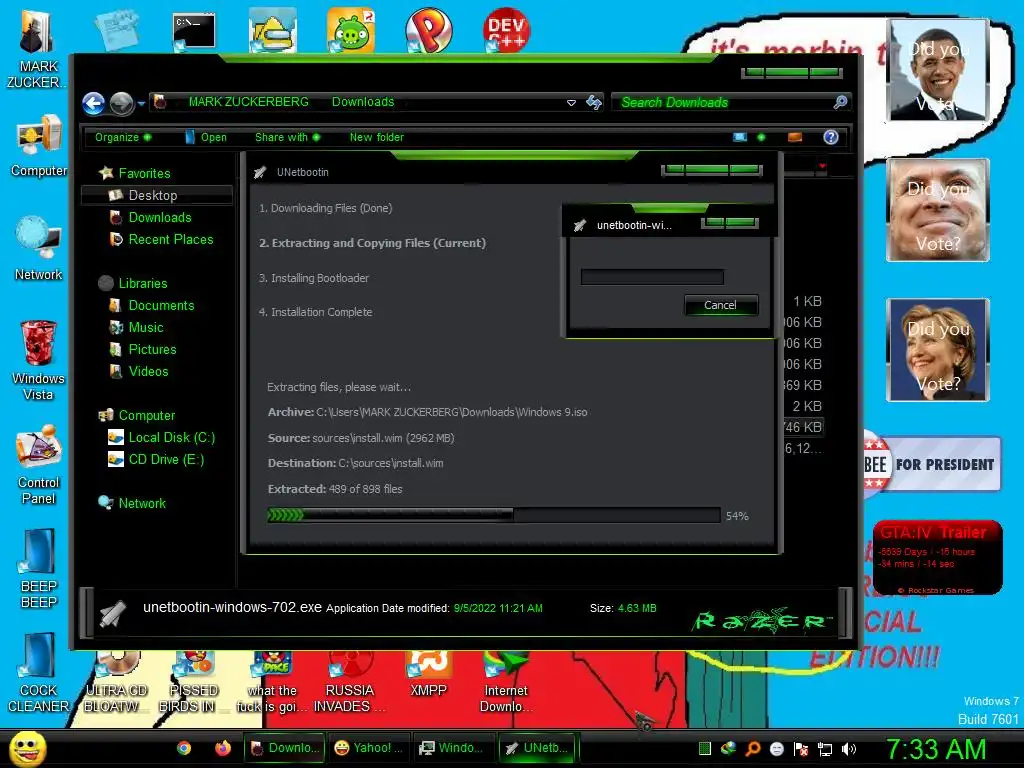
Task: Open Documents library
Action: tap(152, 306)
